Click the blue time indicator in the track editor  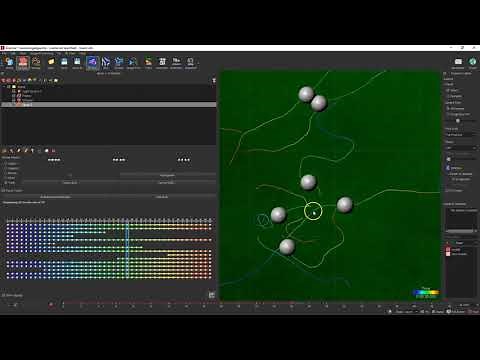coord(127,250)
